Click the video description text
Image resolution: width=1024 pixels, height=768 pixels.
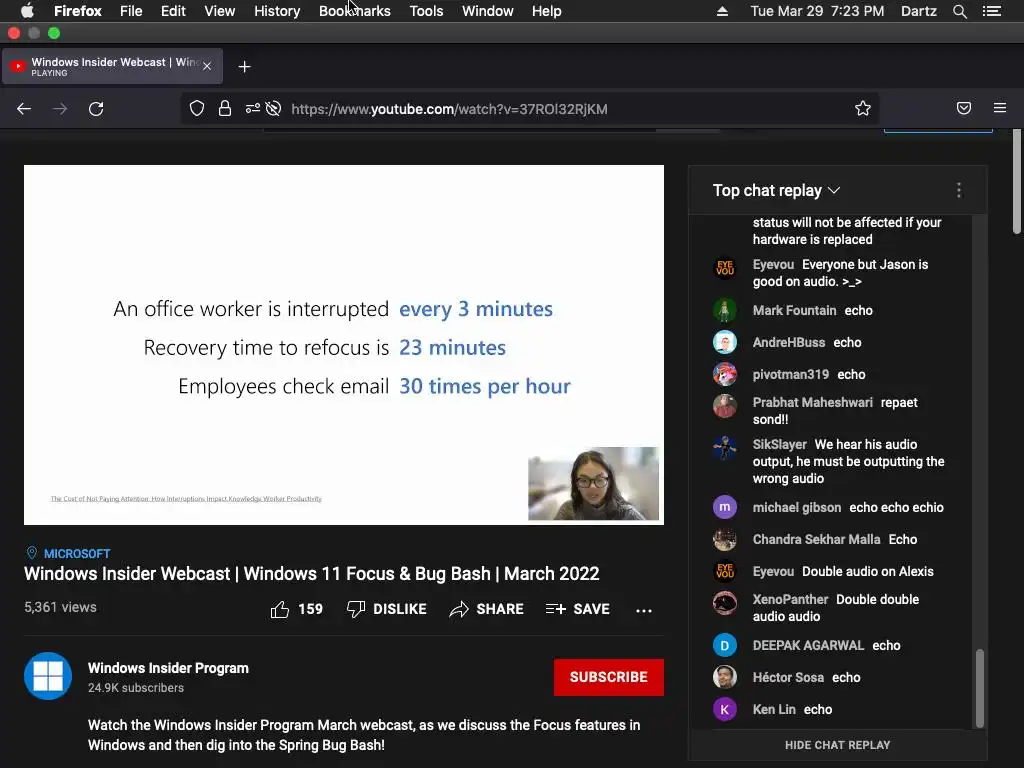364,735
